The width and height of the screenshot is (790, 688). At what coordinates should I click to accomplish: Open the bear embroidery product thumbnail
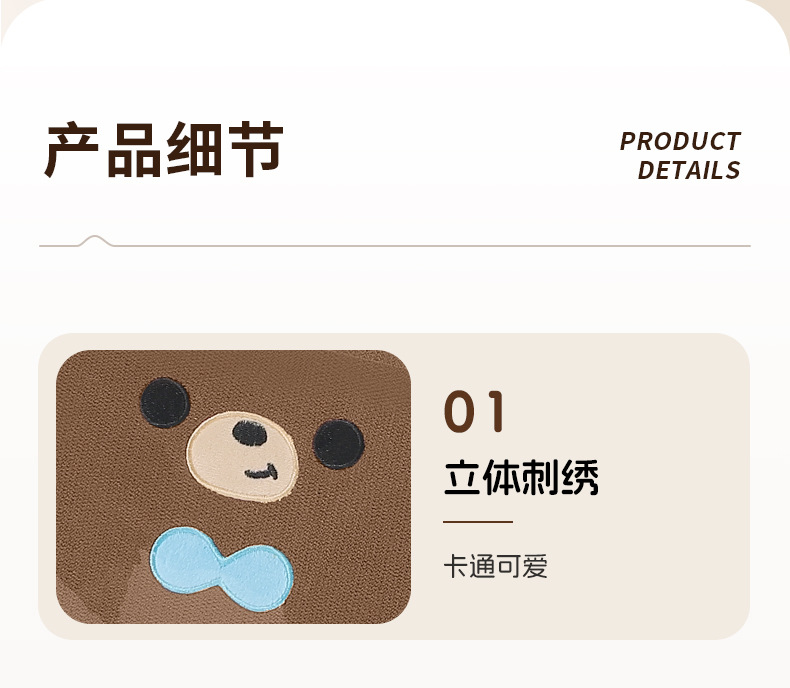click(x=233, y=487)
